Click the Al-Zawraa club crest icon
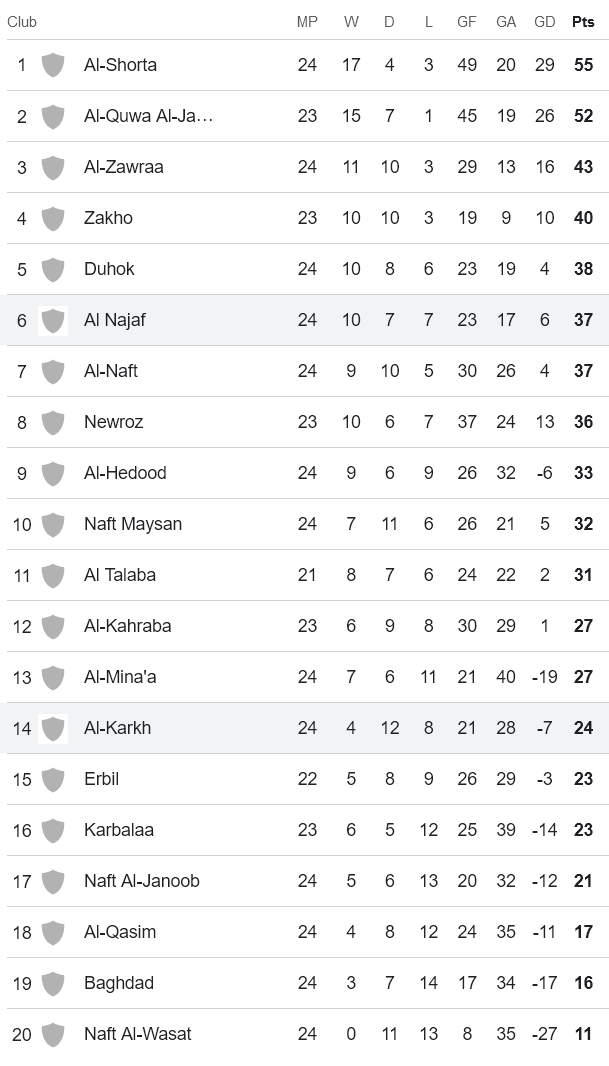The height and width of the screenshot is (1066, 609). point(53,167)
